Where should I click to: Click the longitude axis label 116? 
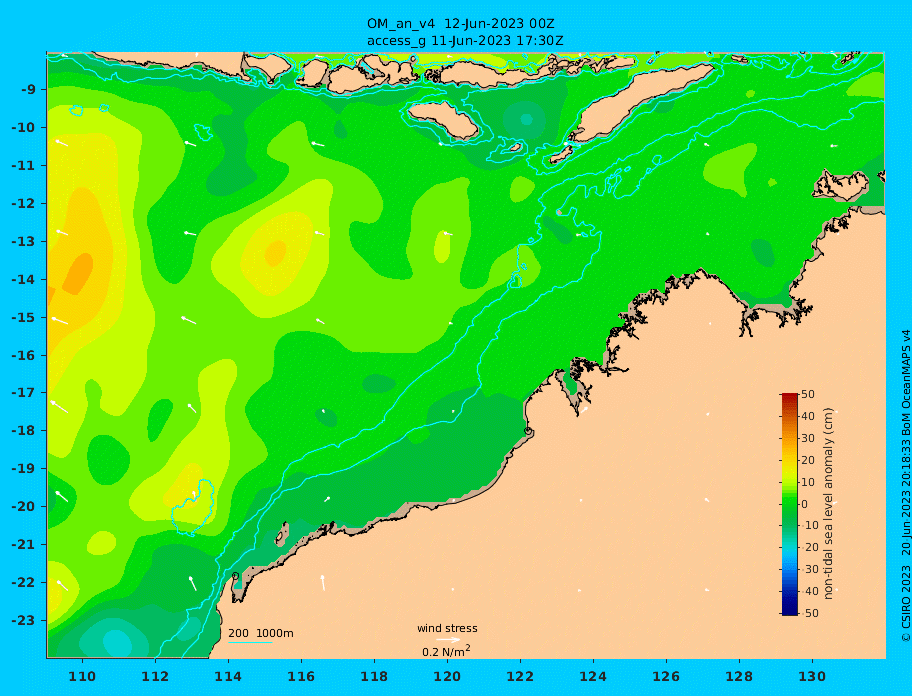301,676
